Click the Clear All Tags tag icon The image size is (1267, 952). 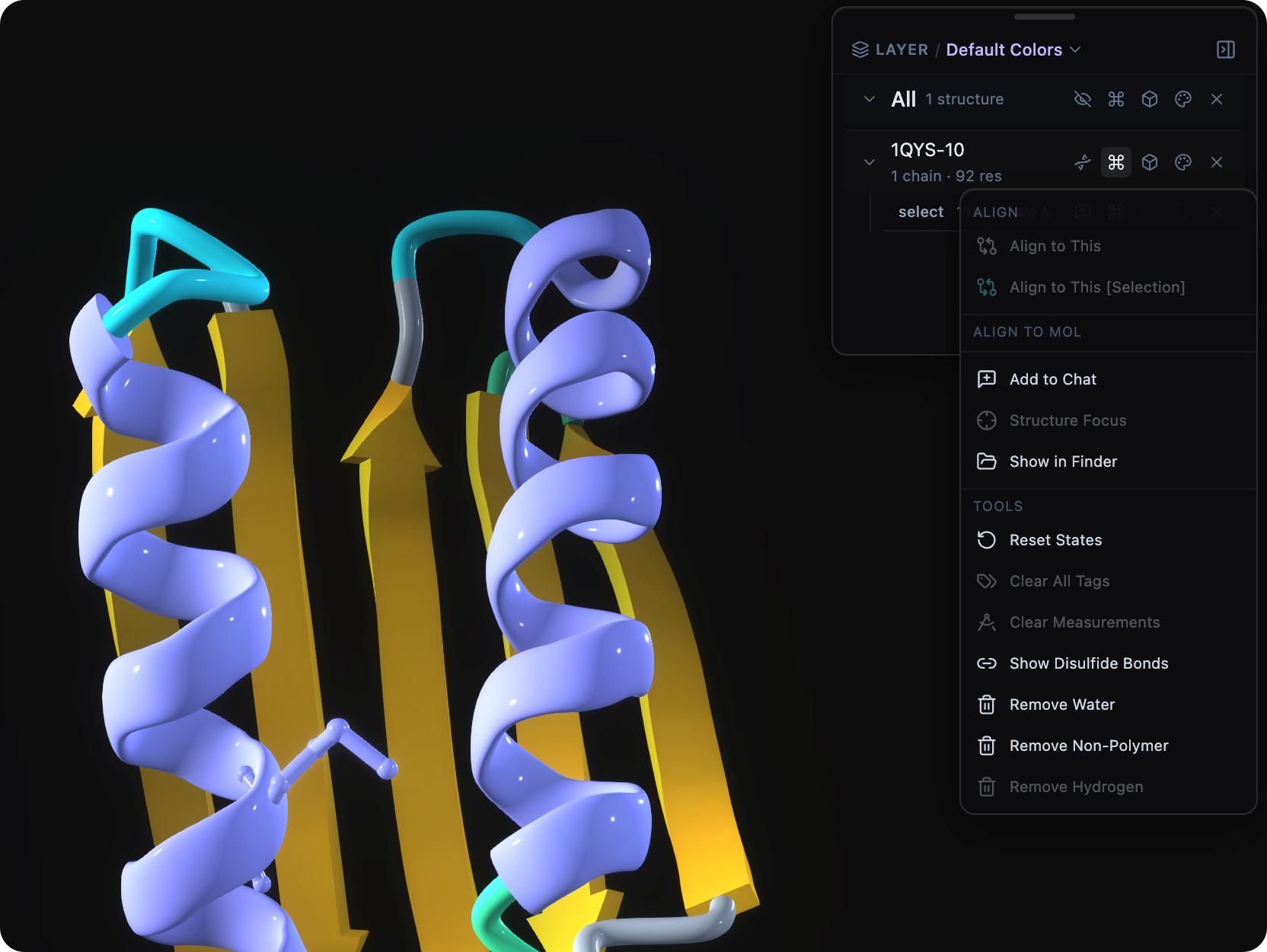point(987,581)
